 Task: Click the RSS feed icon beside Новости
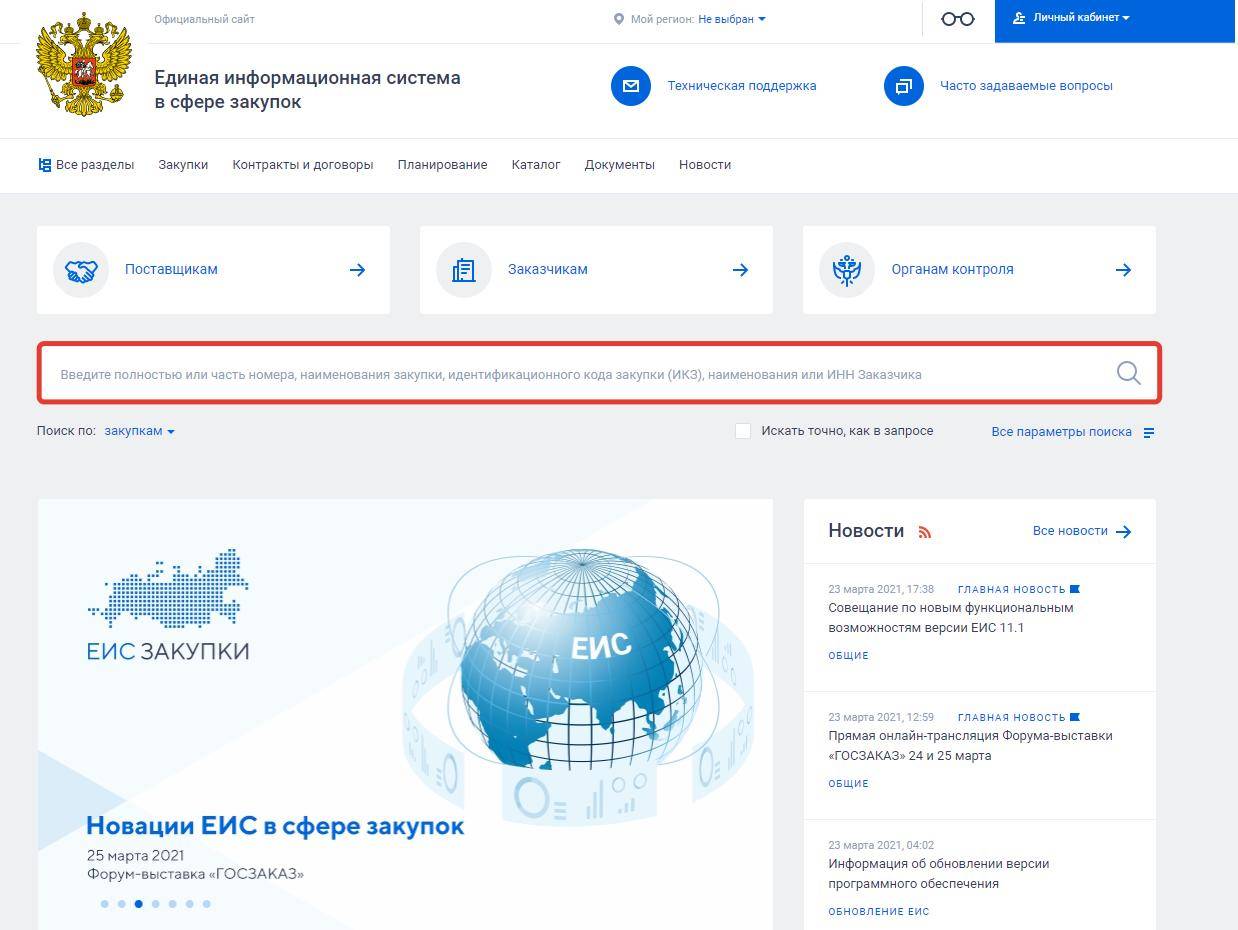924,532
